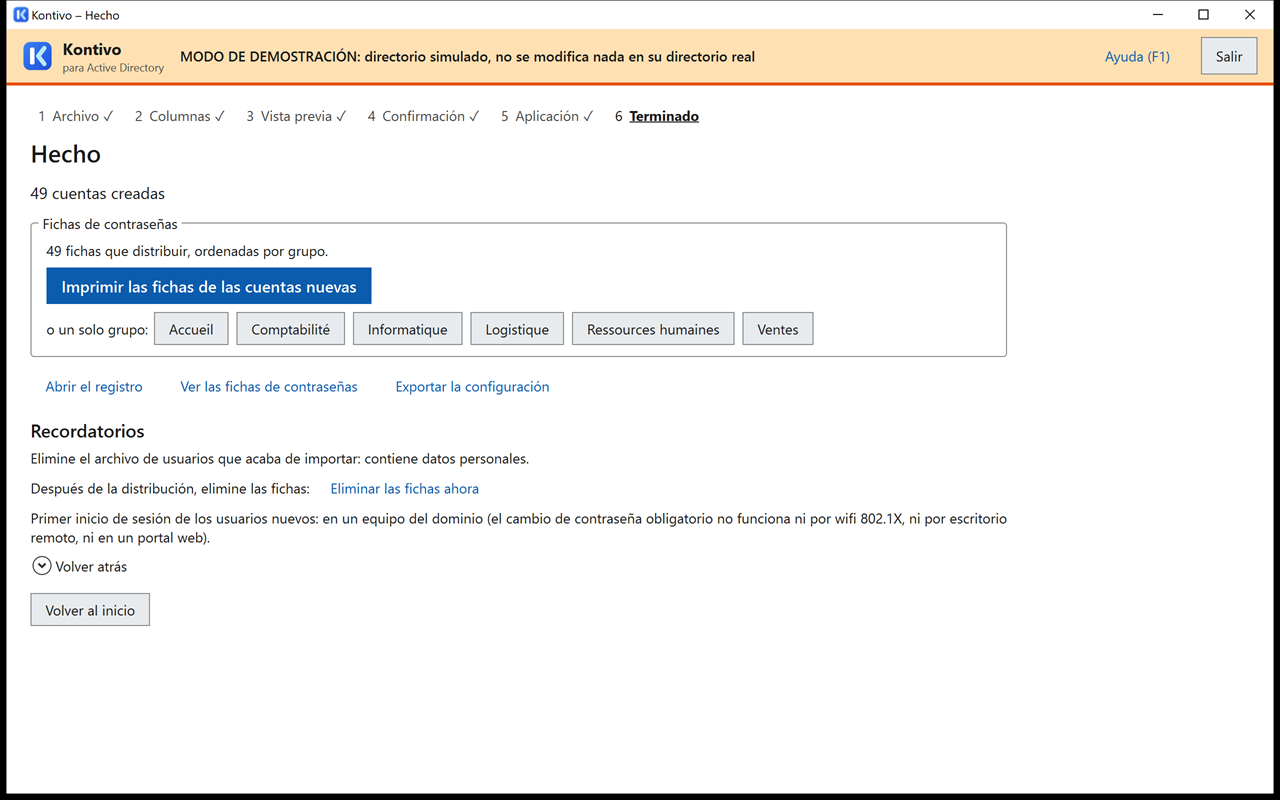Click the Salir button
Image resolution: width=1280 pixels, height=800 pixels.
(x=1229, y=56)
